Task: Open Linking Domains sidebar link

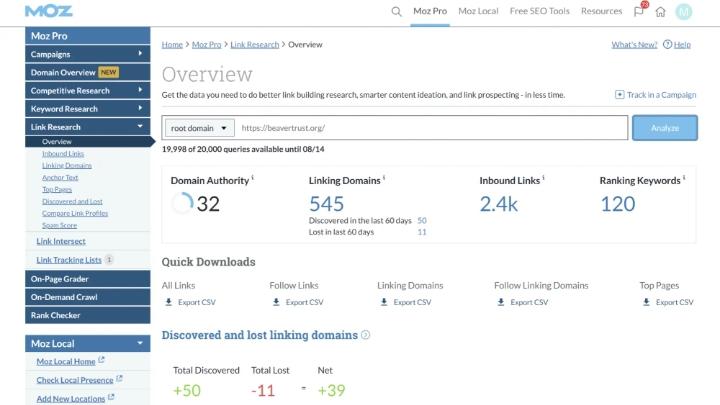Action: pyautogui.click(x=67, y=165)
